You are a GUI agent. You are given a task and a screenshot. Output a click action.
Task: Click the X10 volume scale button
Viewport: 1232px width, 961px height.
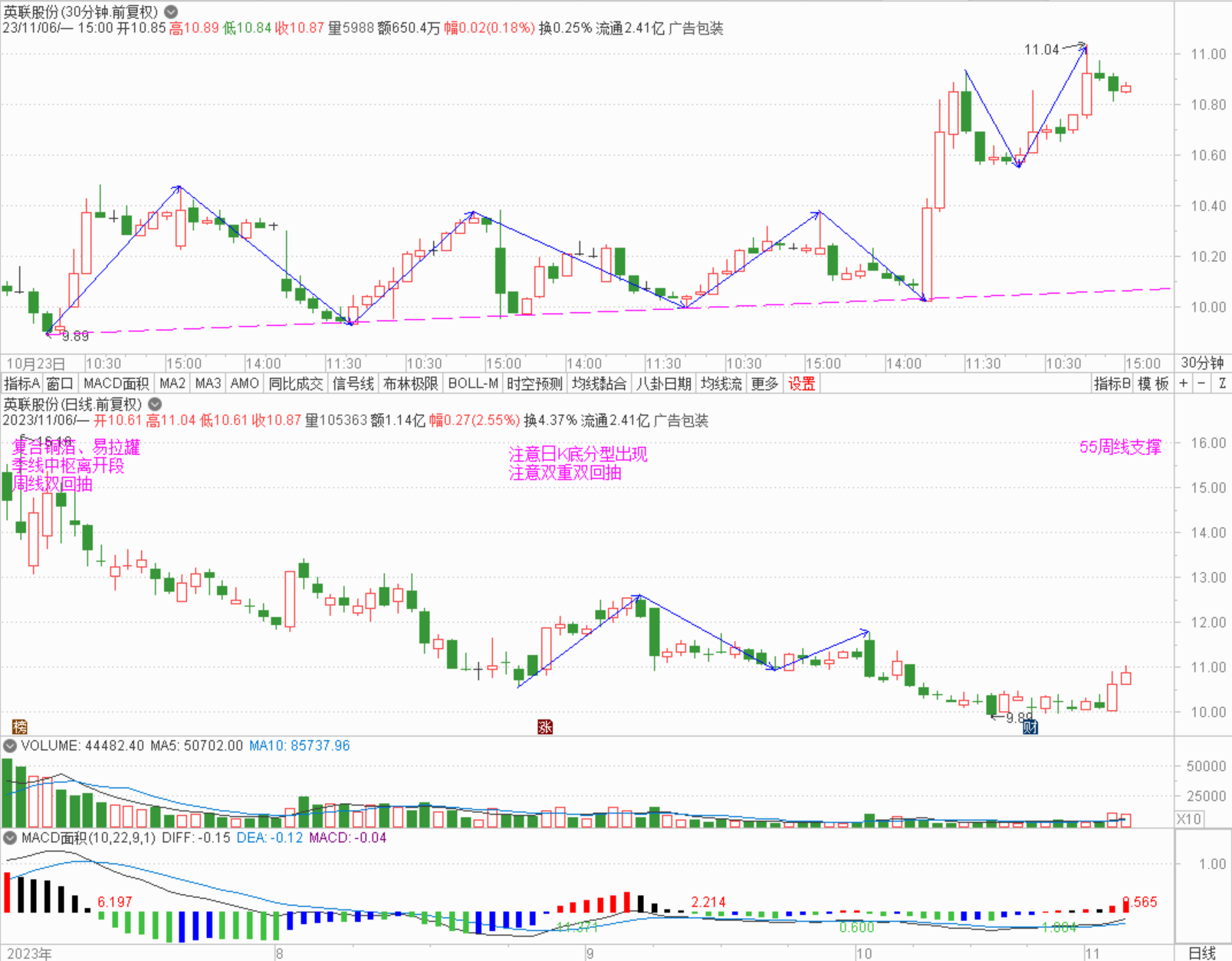point(1189,819)
